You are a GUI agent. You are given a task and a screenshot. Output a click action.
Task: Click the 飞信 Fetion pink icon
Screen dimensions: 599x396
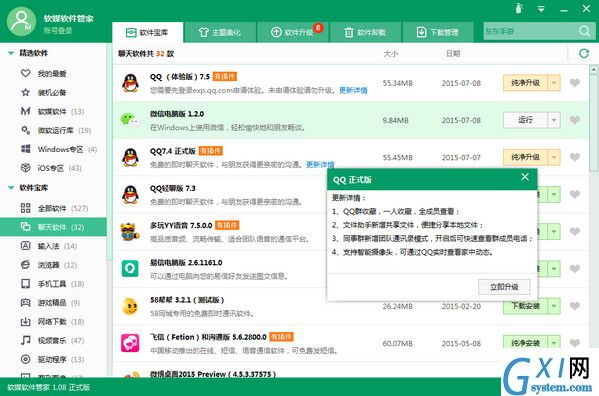[130, 343]
